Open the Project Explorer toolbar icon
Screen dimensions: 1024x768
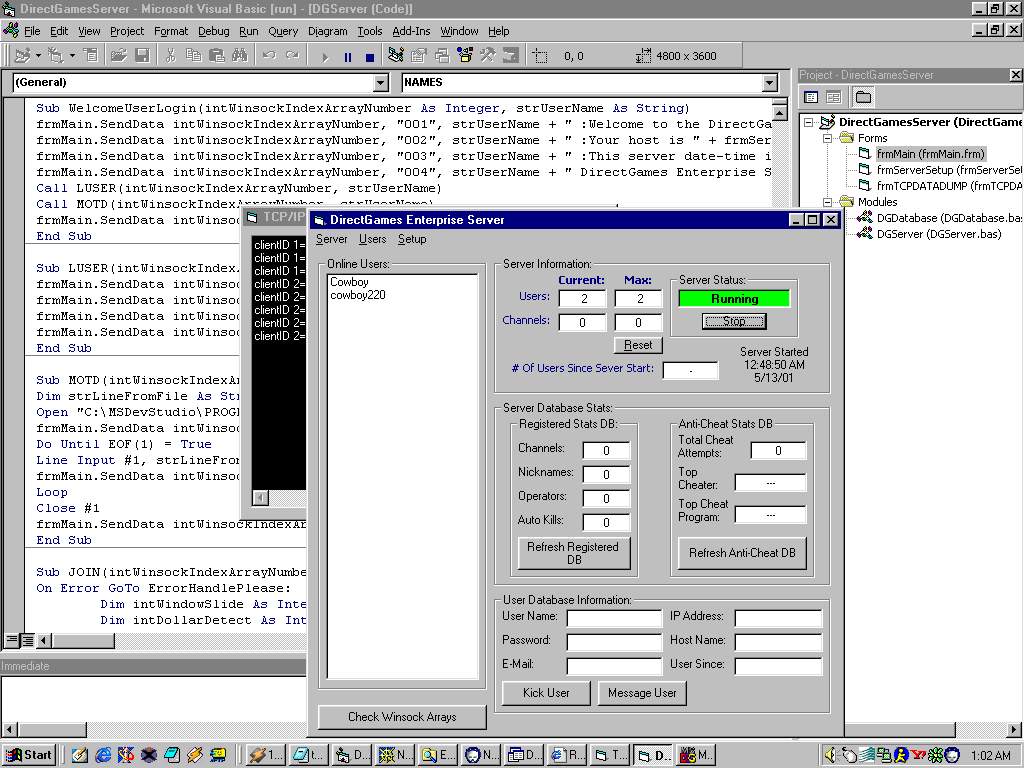(x=396, y=56)
